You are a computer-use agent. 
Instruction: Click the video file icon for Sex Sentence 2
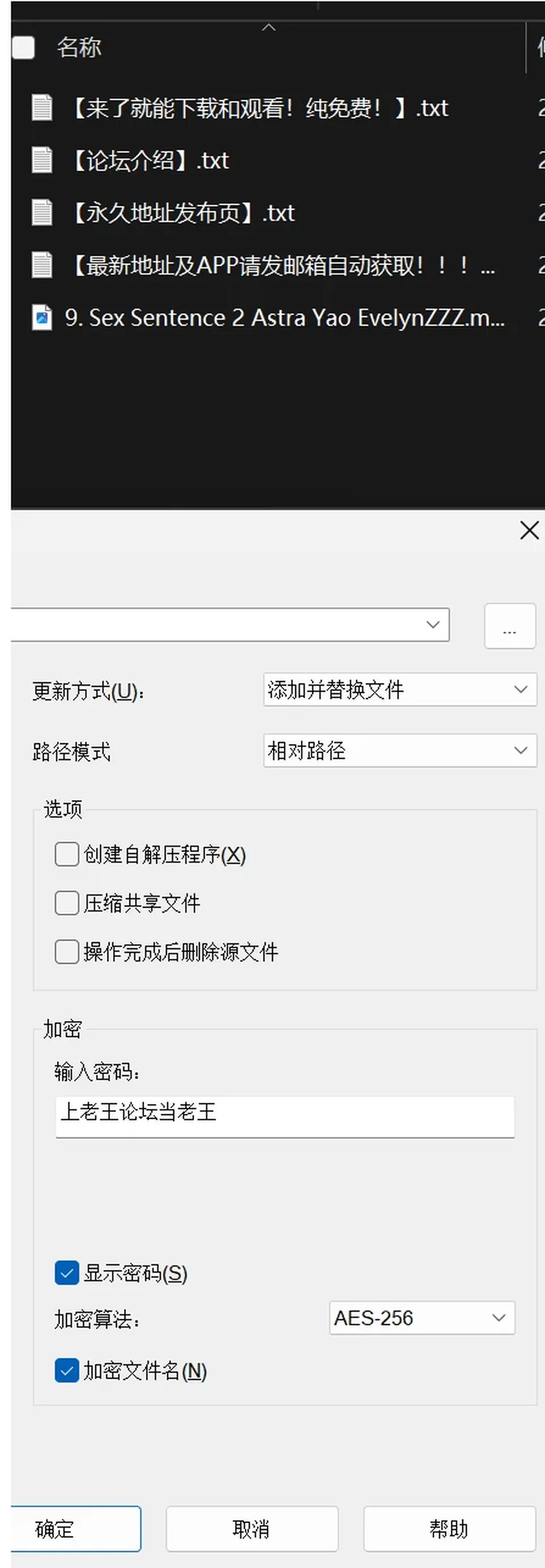(x=42, y=317)
